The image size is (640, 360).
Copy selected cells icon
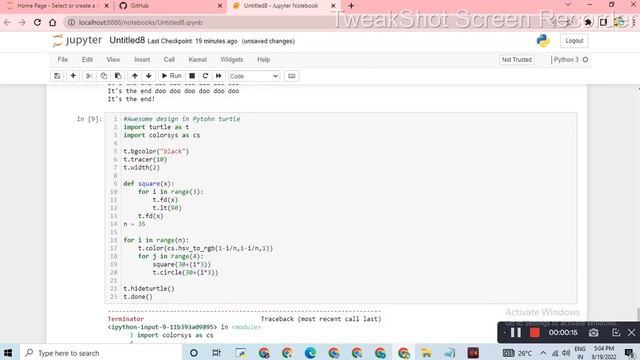[104, 76]
